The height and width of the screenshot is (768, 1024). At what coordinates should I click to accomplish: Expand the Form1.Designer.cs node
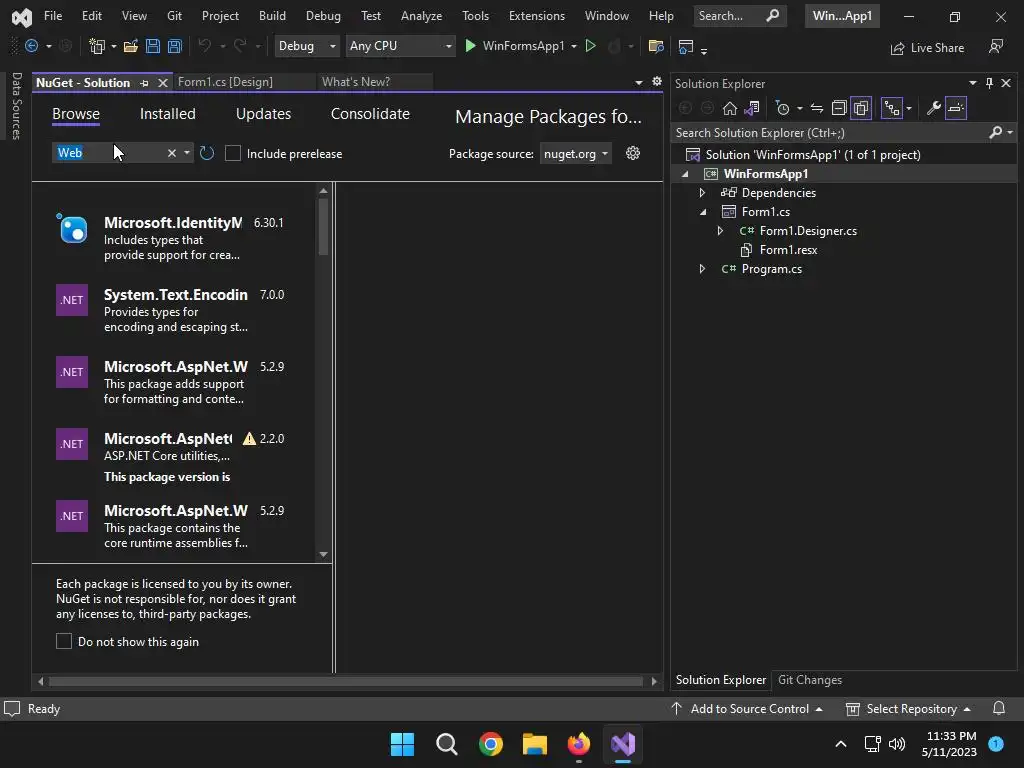[x=720, y=231]
